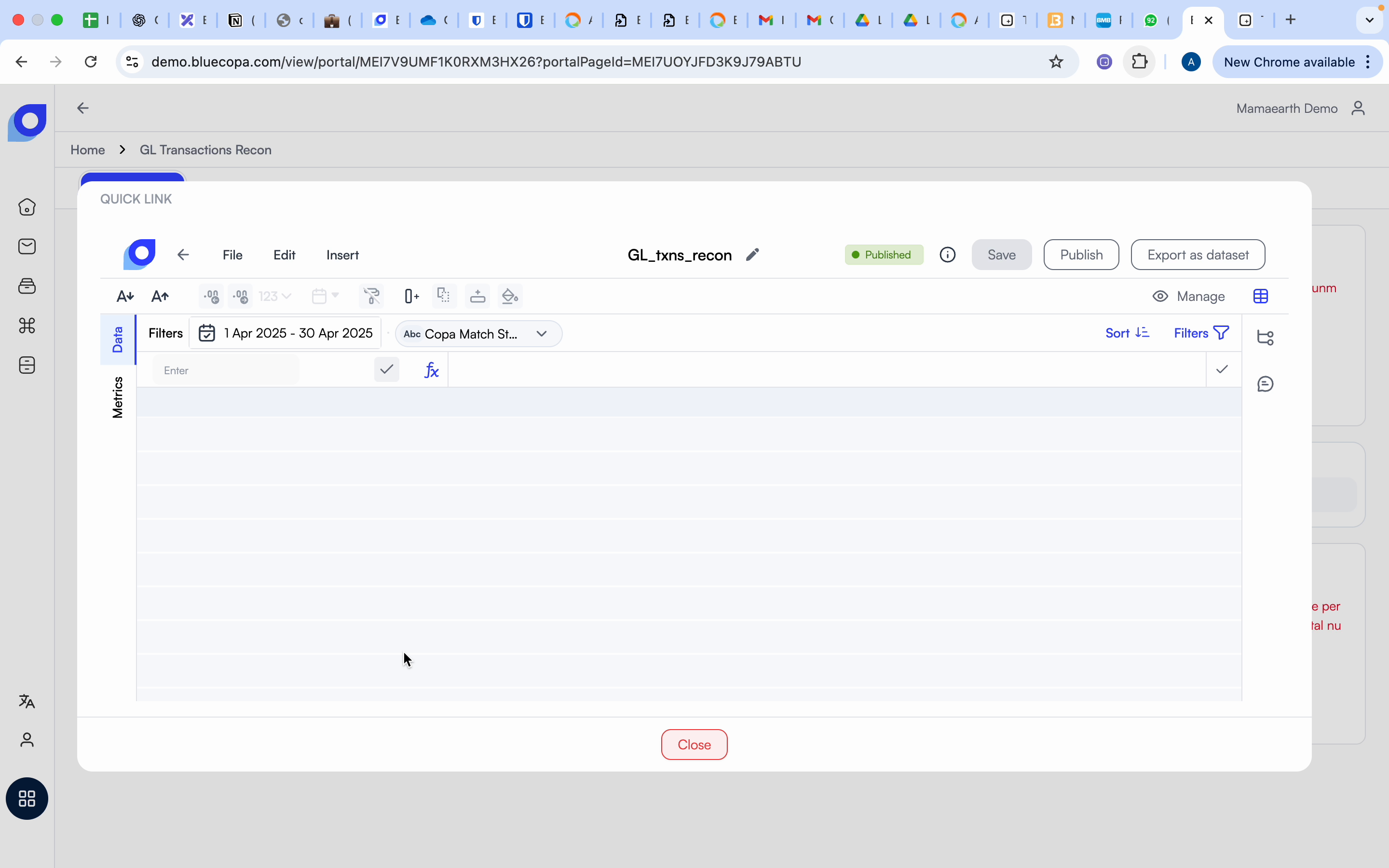
Task: Click the Publish button
Action: [1081, 254]
